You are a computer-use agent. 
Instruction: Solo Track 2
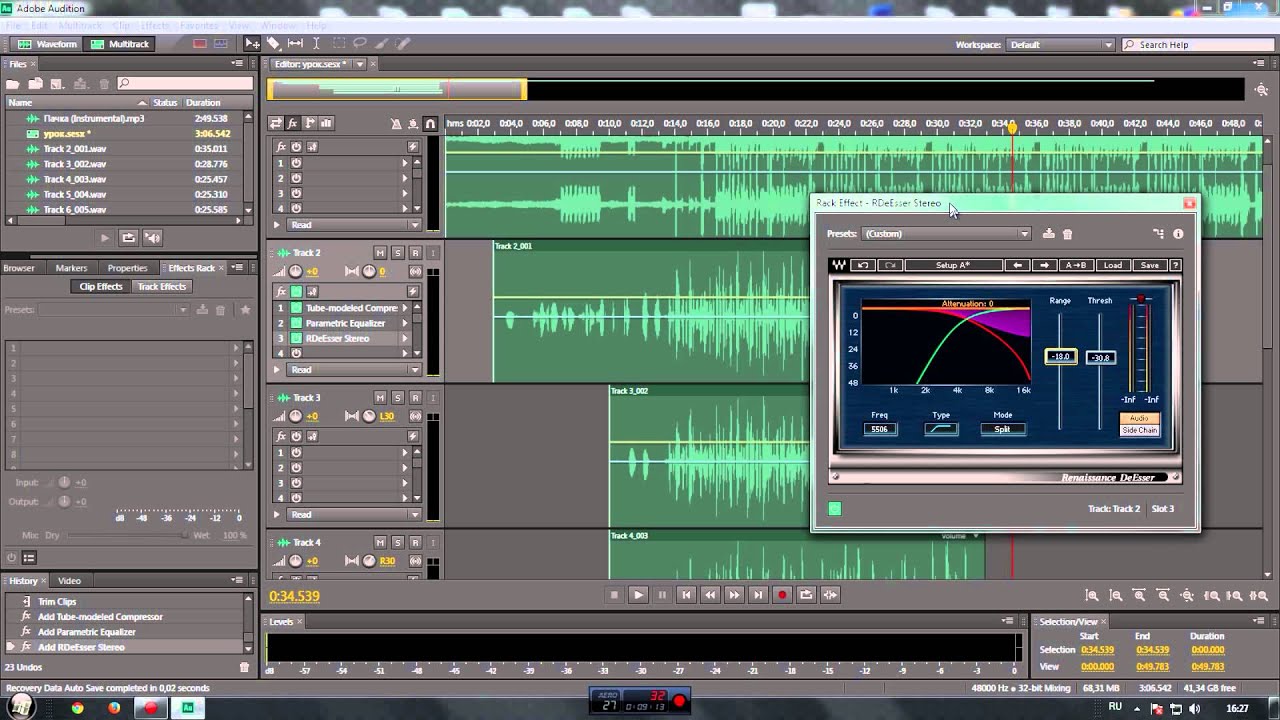pos(397,253)
